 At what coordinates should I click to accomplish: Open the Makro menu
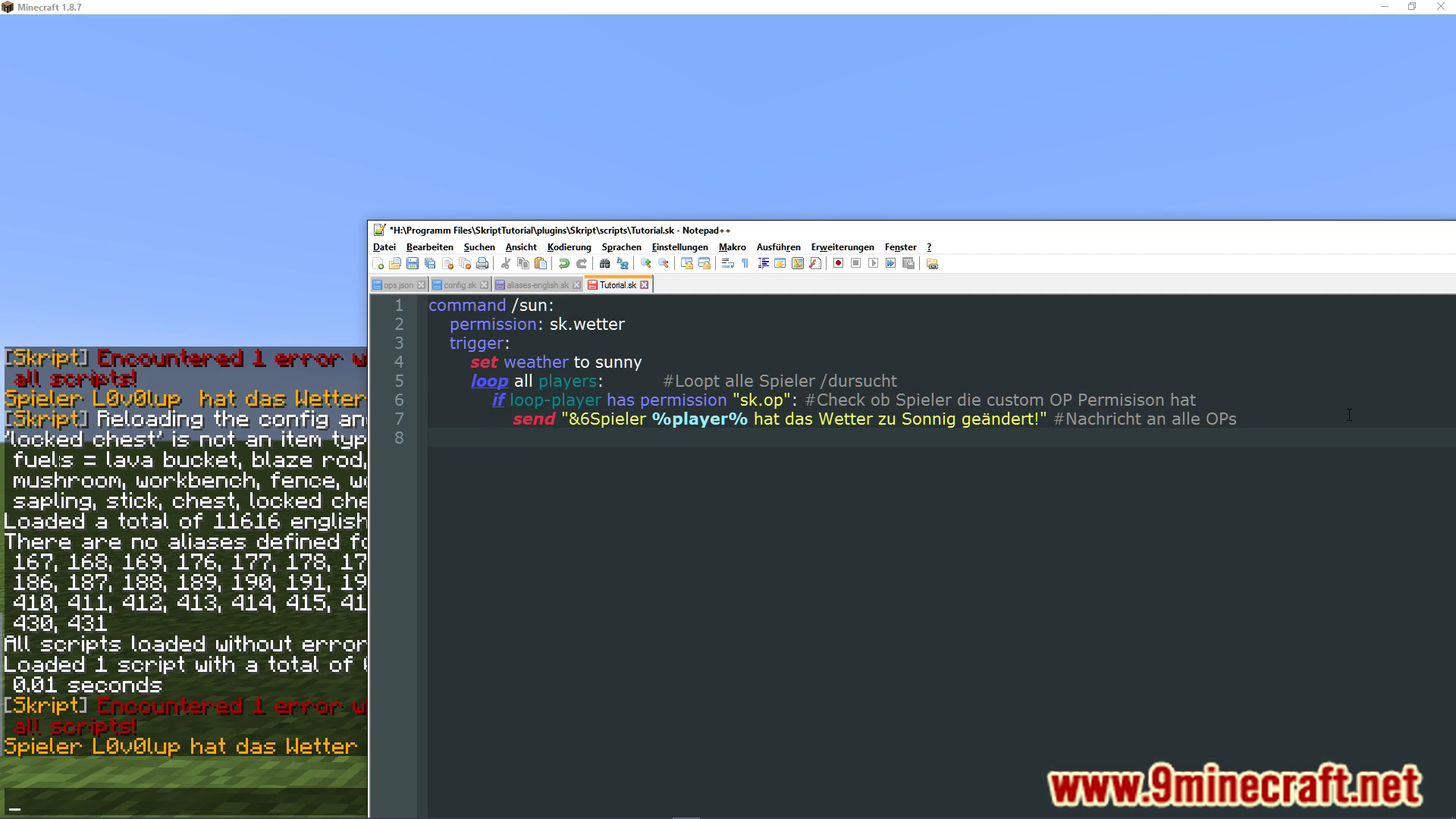(733, 247)
